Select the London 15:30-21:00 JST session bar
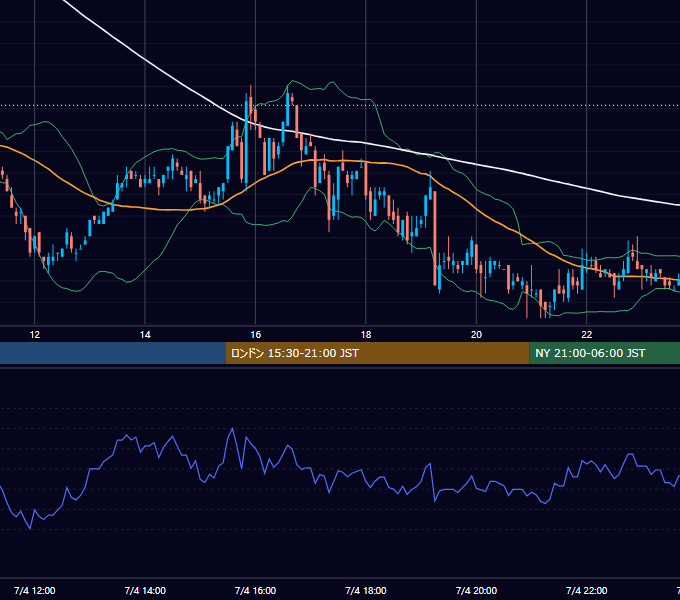 coord(377,353)
